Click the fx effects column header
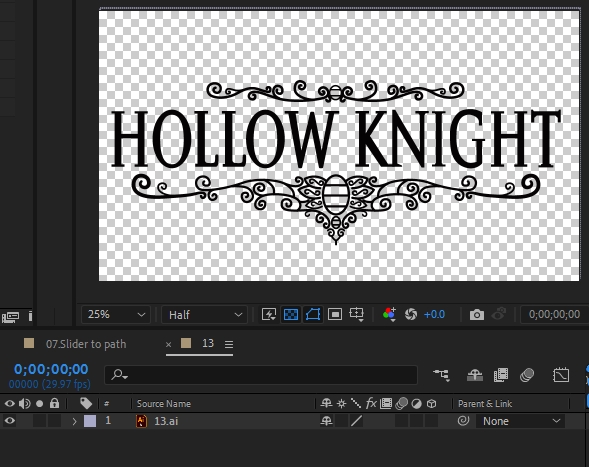589x467 pixels. [x=371, y=404]
